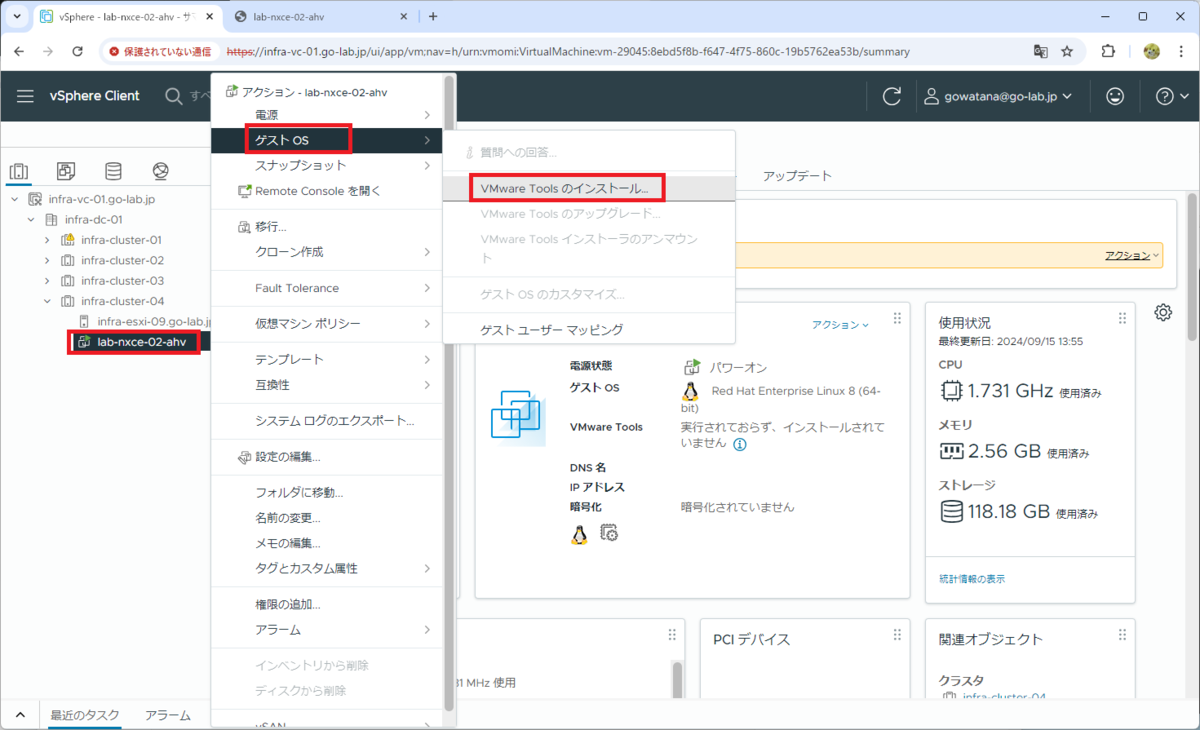Image resolution: width=1200 pixels, height=730 pixels.
Task: Choose メモの編集... menu entry
Action: point(327,543)
